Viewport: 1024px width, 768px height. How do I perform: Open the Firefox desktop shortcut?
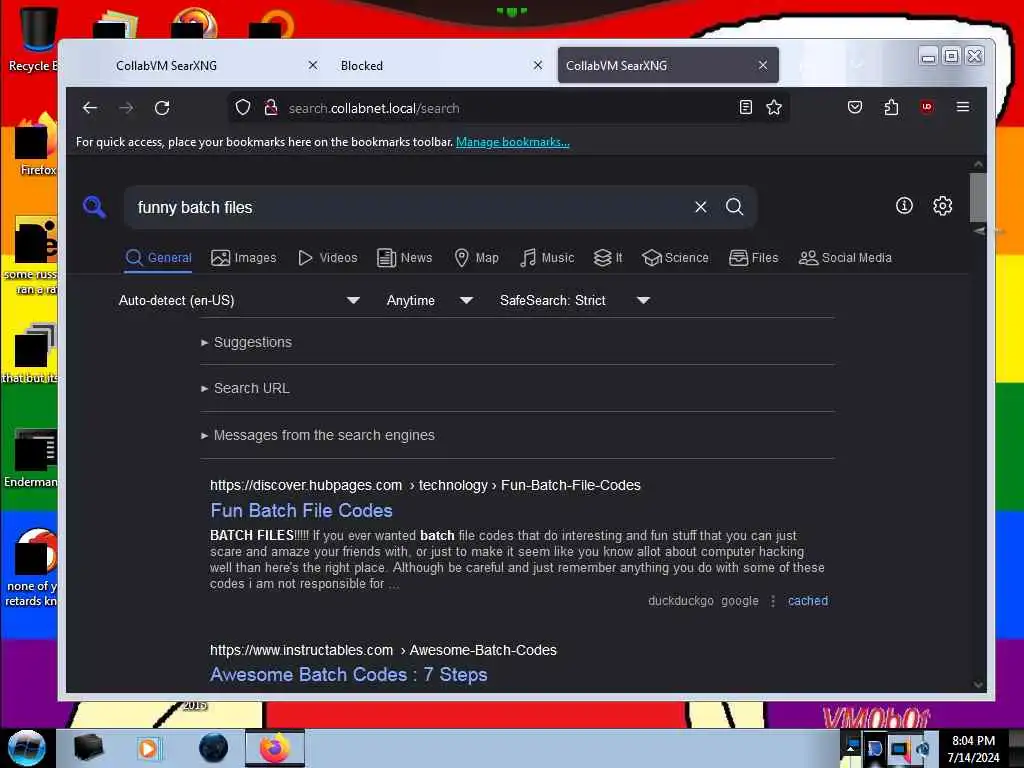(x=37, y=145)
